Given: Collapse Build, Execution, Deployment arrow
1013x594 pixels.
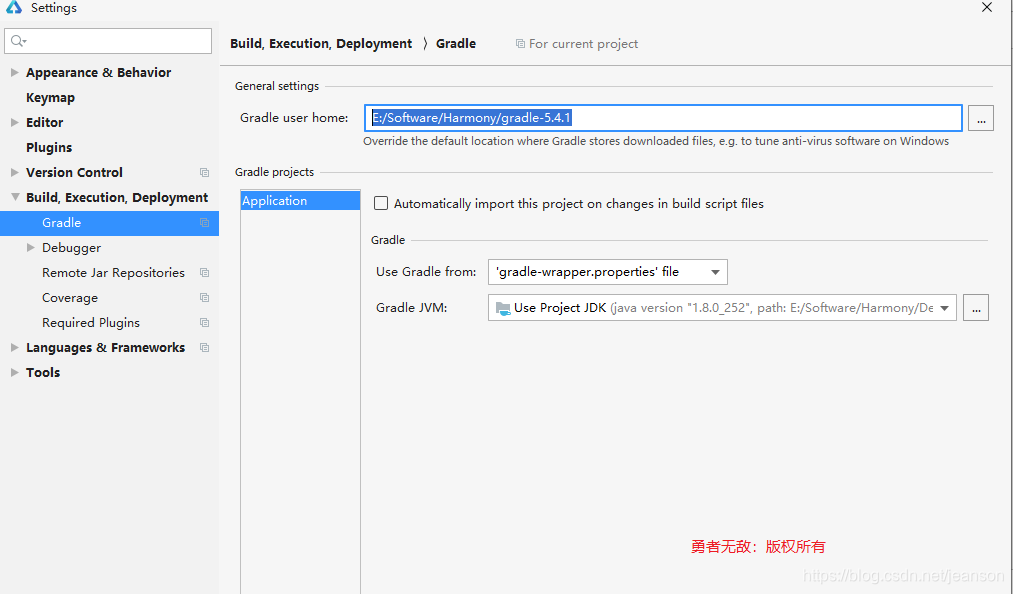Looking at the screenshot, I should (15, 197).
